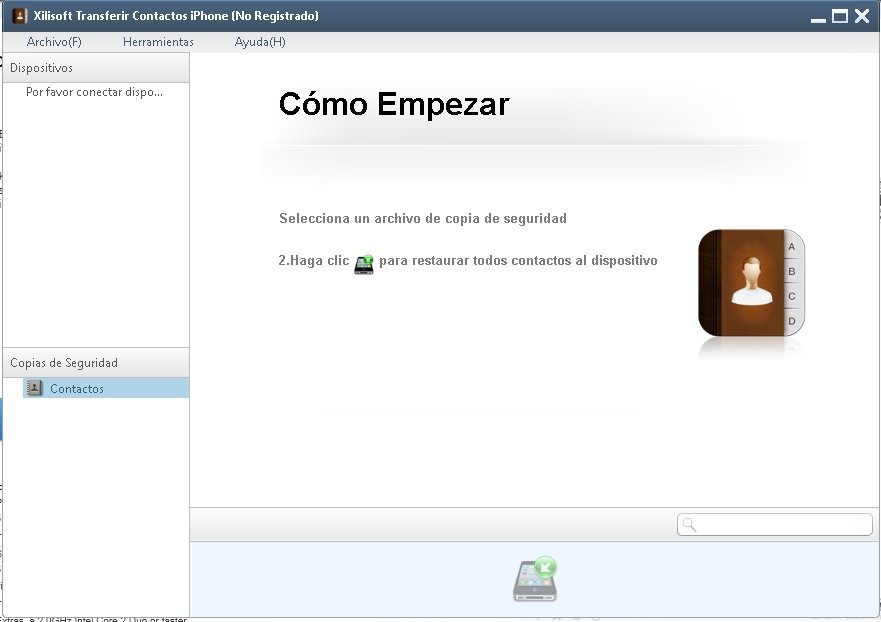Maximize the Xilisoft window
Image resolution: width=881 pixels, height=622 pixels.
(x=839, y=16)
